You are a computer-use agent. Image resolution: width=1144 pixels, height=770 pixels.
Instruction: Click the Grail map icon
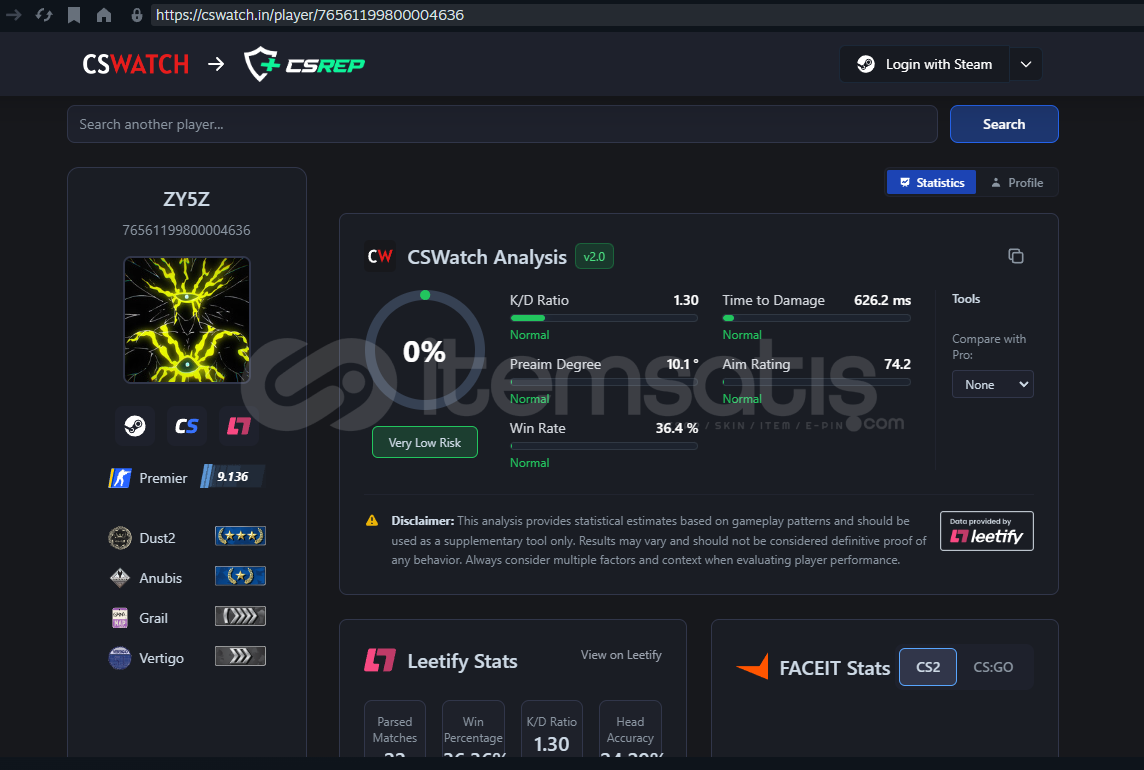click(x=120, y=617)
